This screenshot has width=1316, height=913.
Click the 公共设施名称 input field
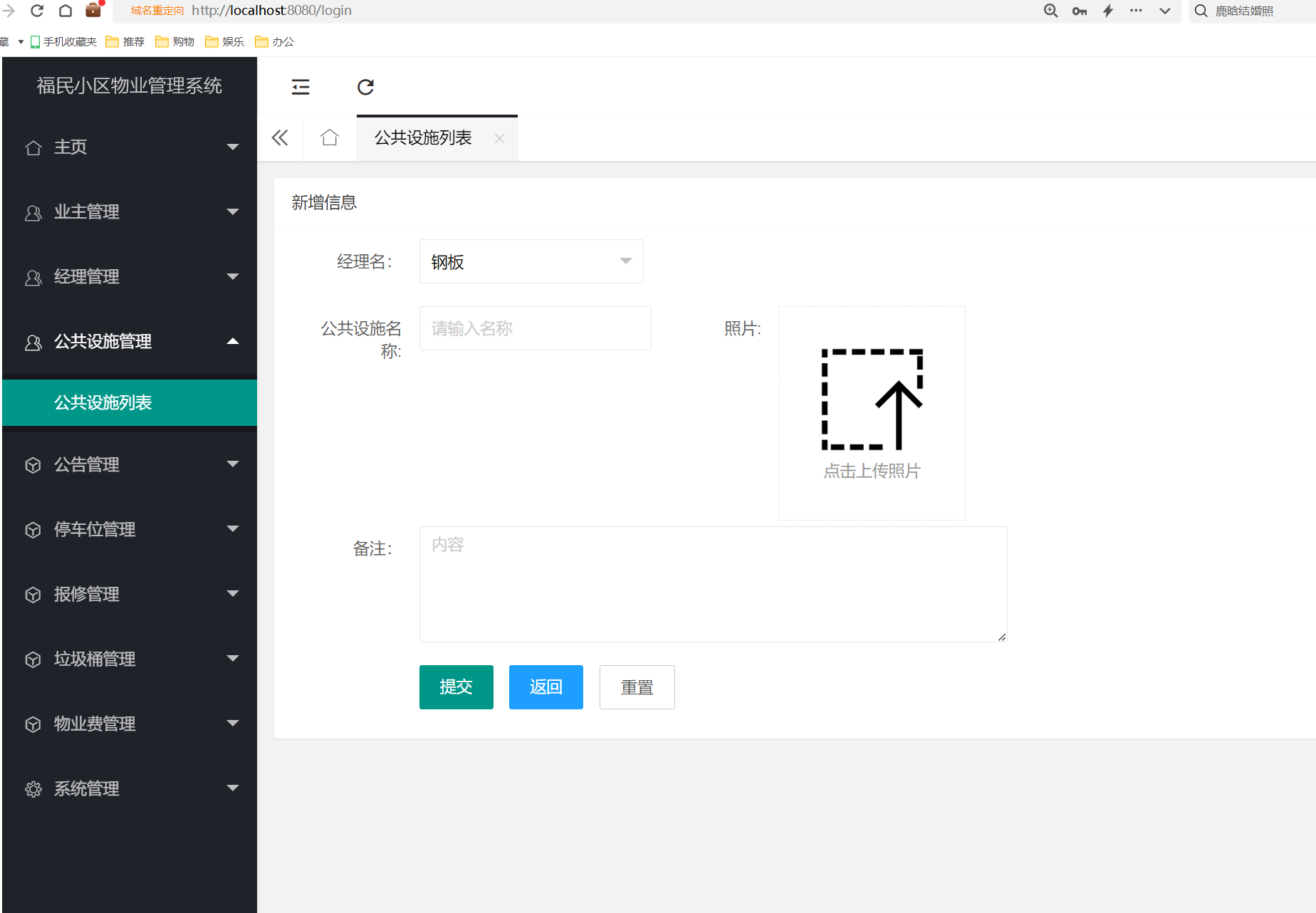coord(536,328)
